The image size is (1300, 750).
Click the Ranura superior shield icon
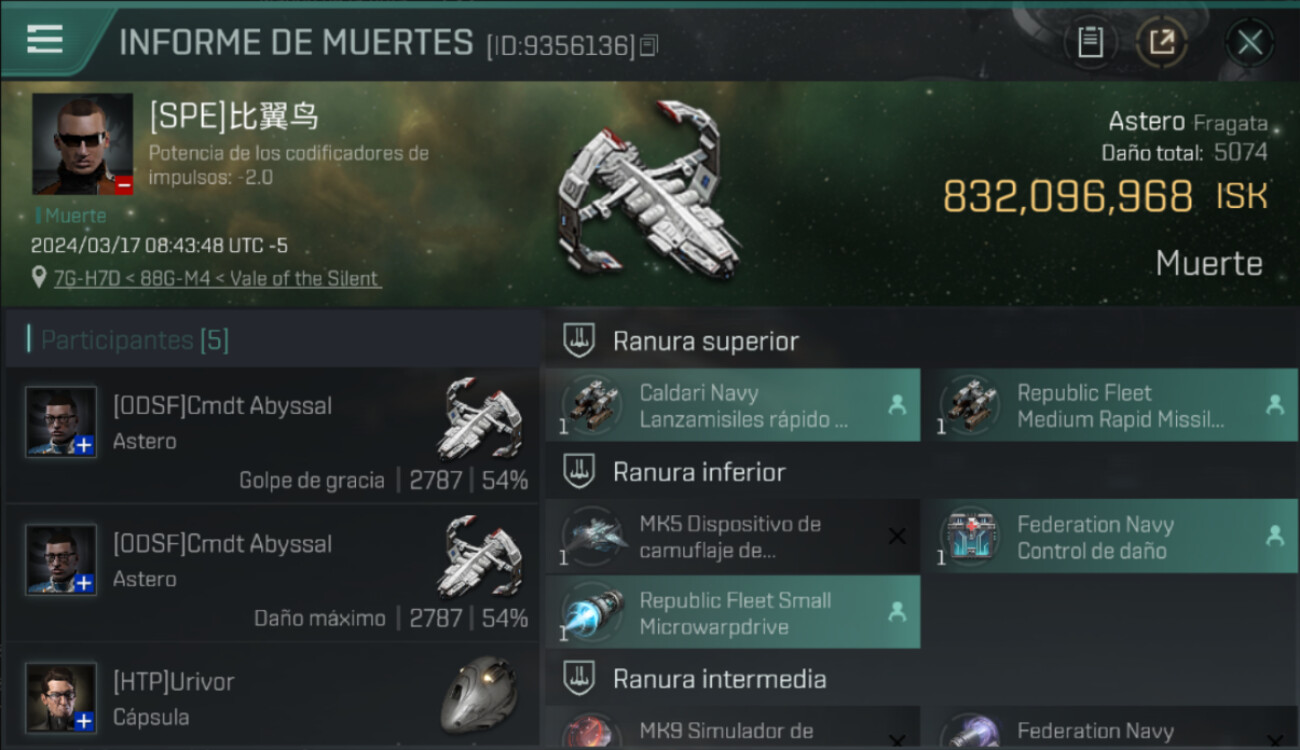point(579,340)
